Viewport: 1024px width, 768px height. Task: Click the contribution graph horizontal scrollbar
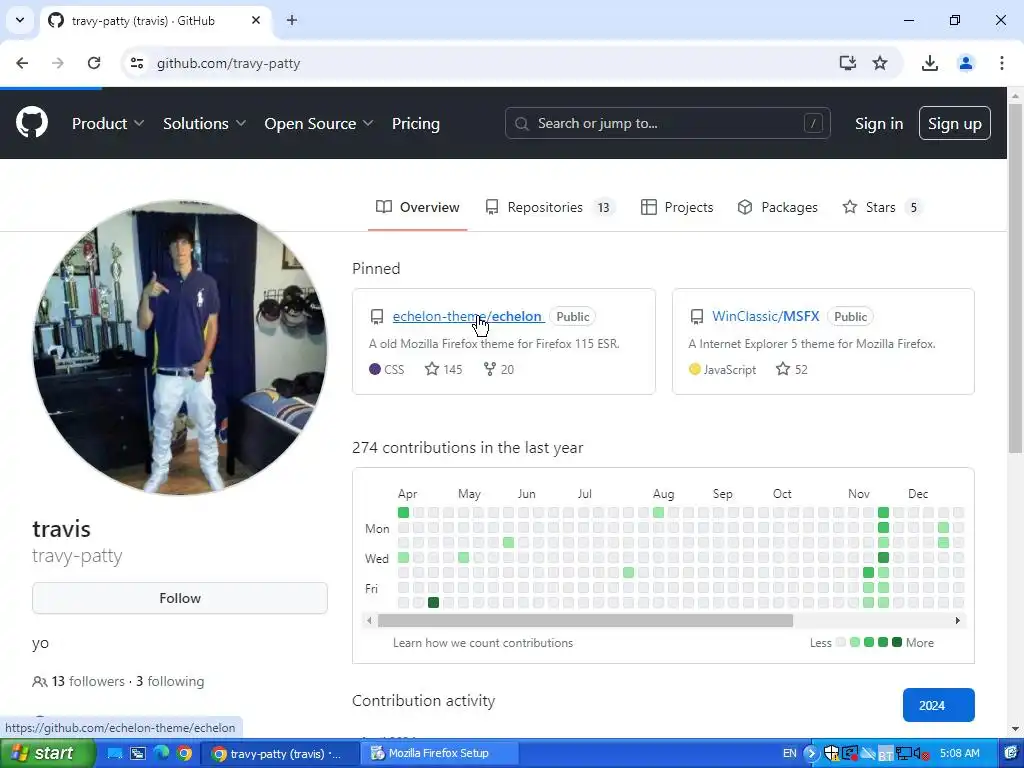tap(585, 620)
